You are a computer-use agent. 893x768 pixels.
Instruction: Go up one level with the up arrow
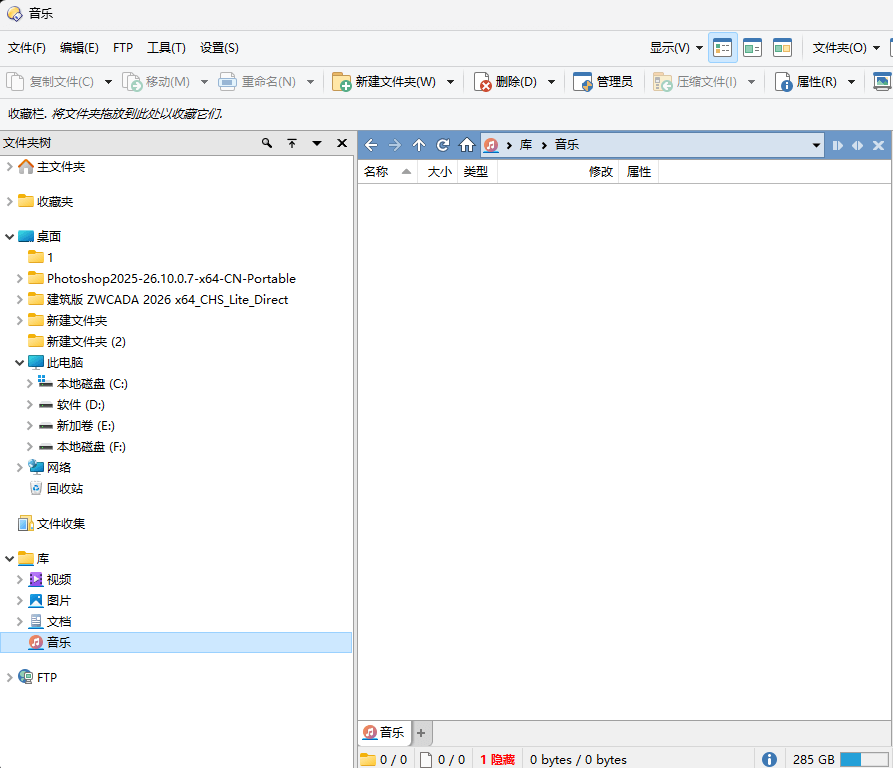pos(419,144)
